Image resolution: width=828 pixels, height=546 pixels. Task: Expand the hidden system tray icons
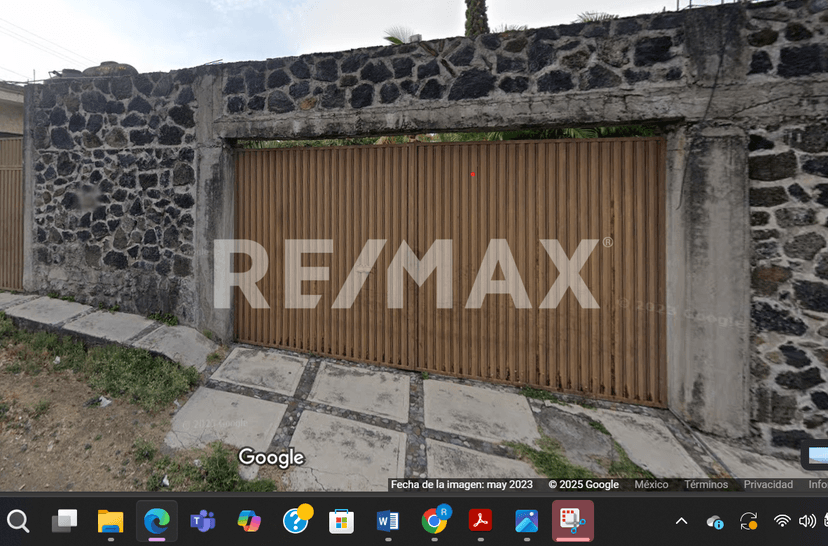[x=682, y=522]
